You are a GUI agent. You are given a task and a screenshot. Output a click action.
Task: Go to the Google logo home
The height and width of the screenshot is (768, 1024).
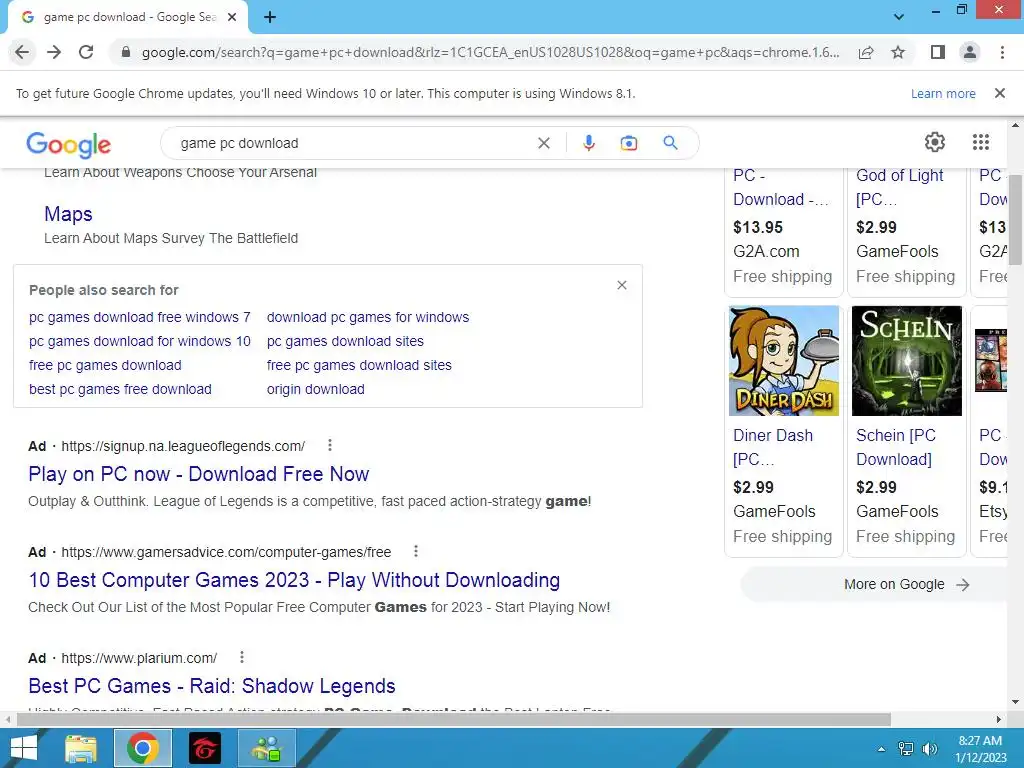69,144
